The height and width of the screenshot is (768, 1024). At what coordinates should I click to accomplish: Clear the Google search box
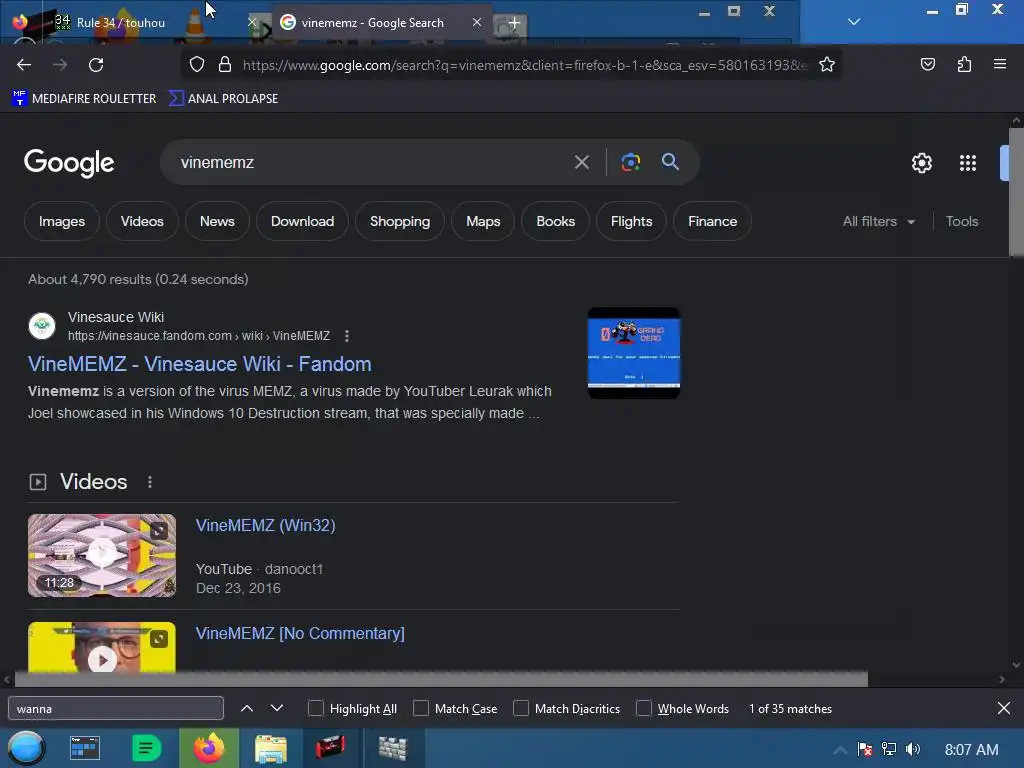581,162
